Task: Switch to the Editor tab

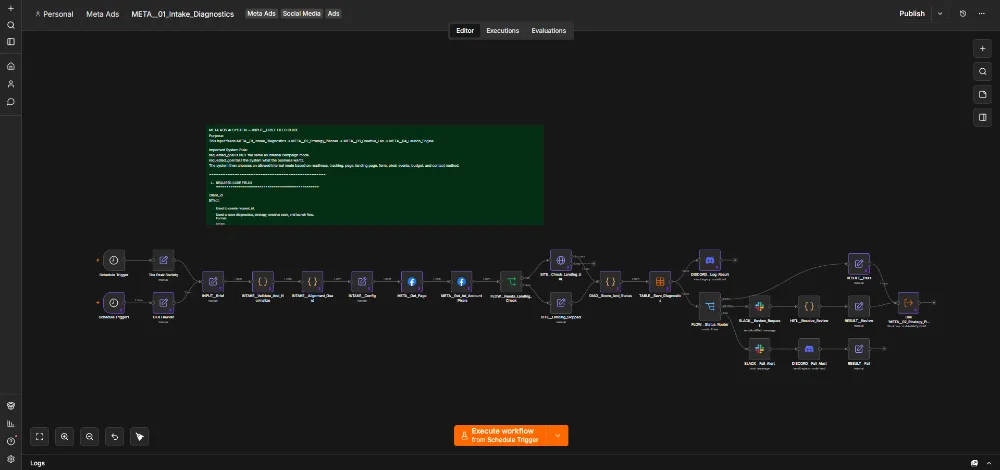Action: (x=465, y=31)
